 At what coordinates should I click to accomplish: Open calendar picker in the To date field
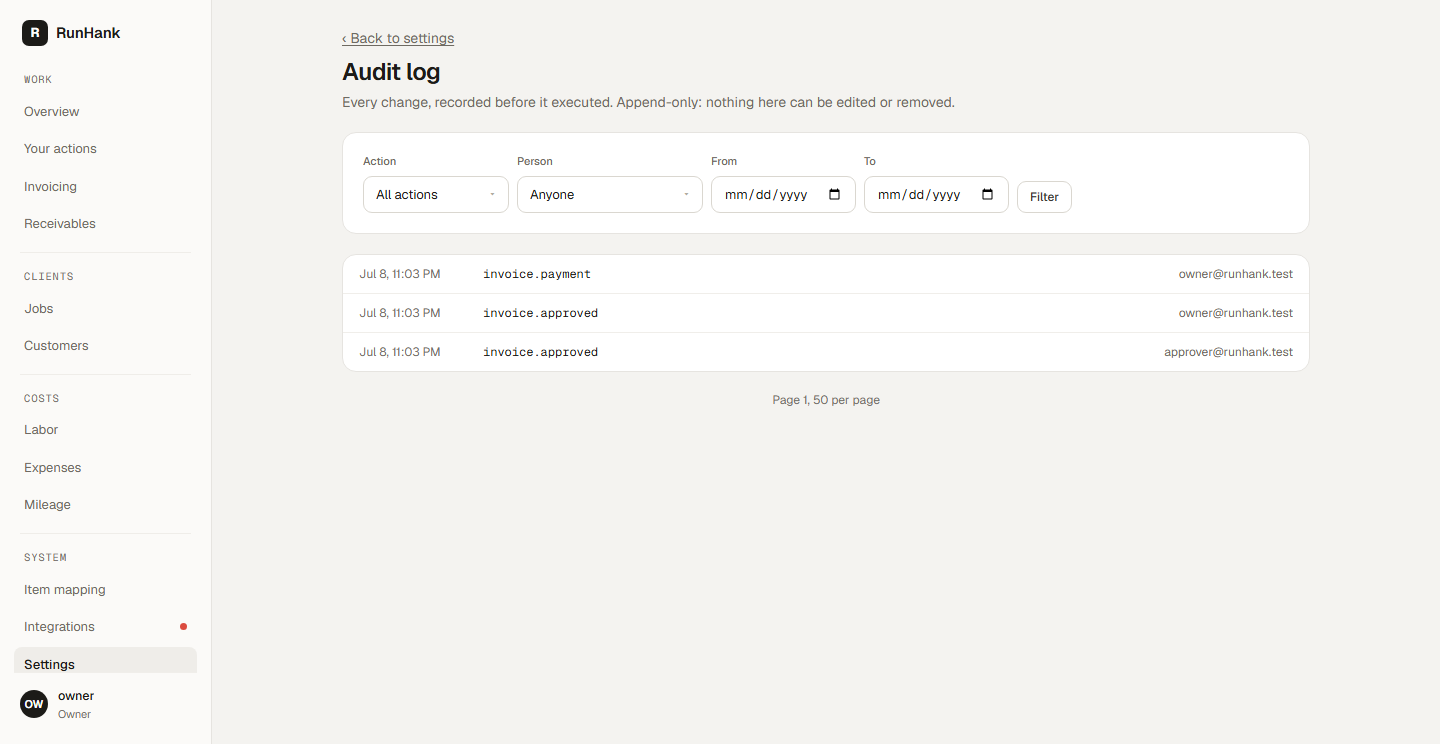[x=988, y=195]
